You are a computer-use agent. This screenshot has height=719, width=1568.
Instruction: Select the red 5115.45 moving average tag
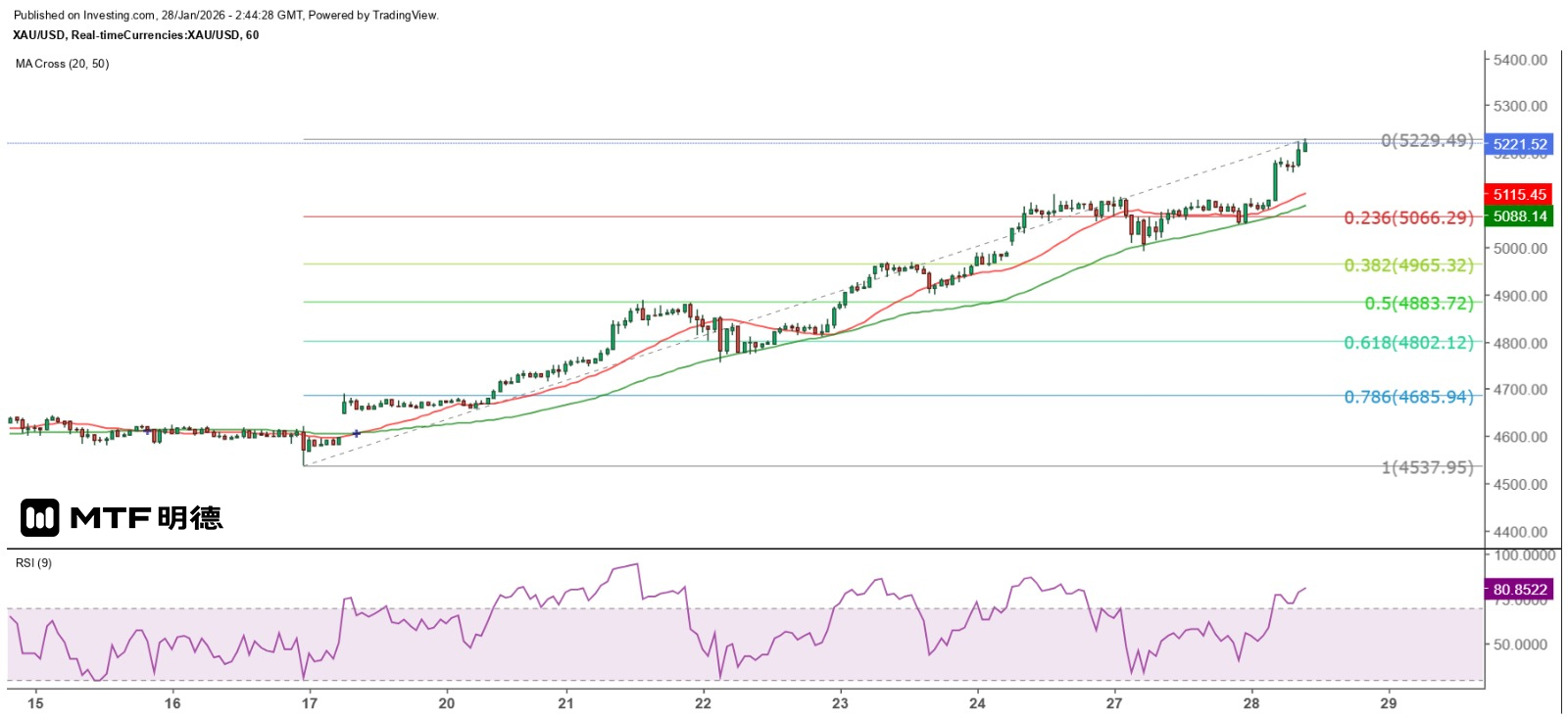tap(1519, 195)
